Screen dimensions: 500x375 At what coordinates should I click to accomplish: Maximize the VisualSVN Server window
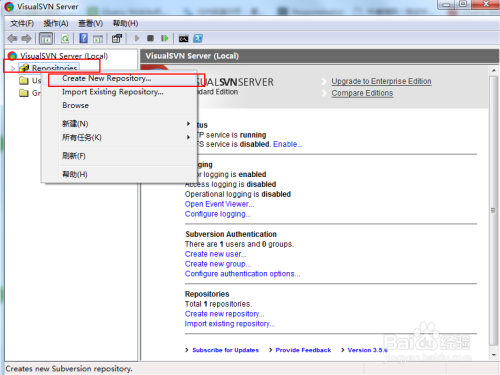(x=463, y=4)
